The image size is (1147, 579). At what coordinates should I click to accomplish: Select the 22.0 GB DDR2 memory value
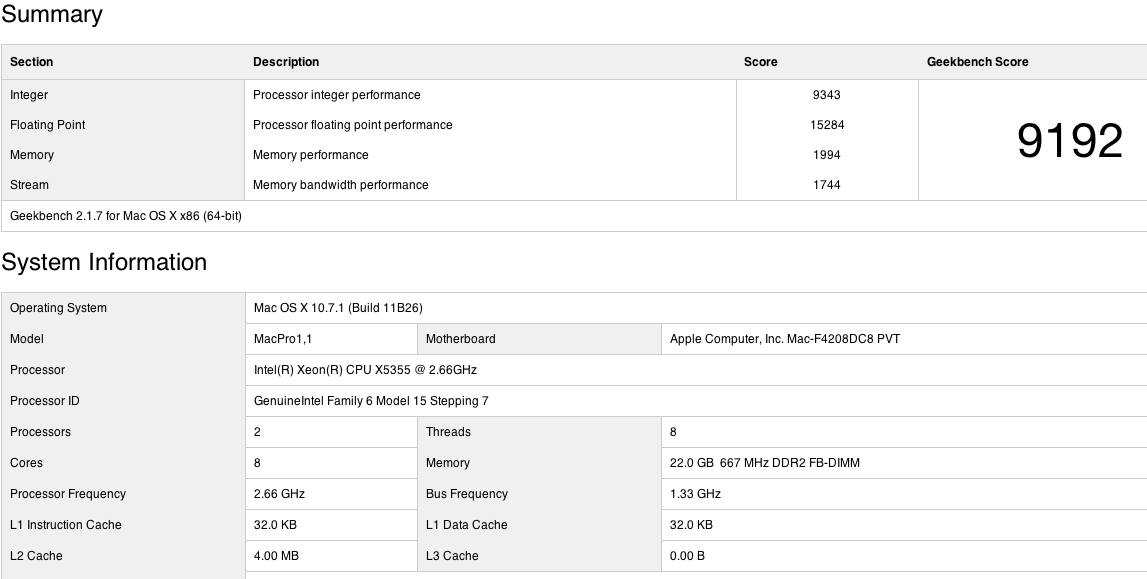[765, 463]
